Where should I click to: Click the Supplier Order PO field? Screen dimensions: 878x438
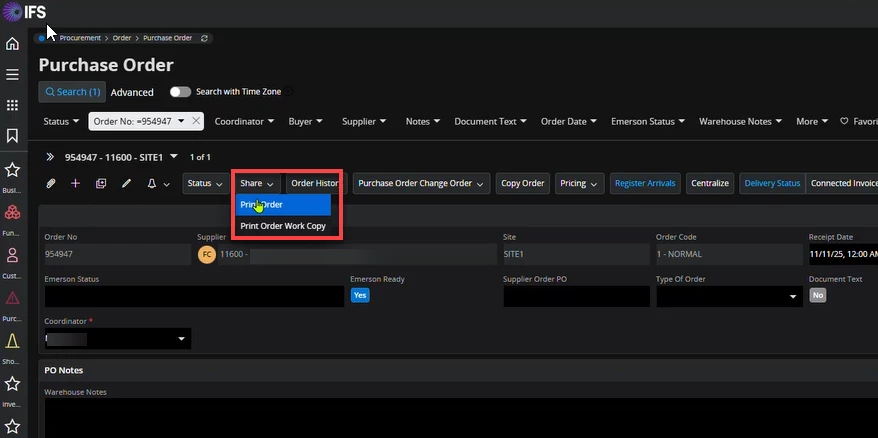pos(577,296)
